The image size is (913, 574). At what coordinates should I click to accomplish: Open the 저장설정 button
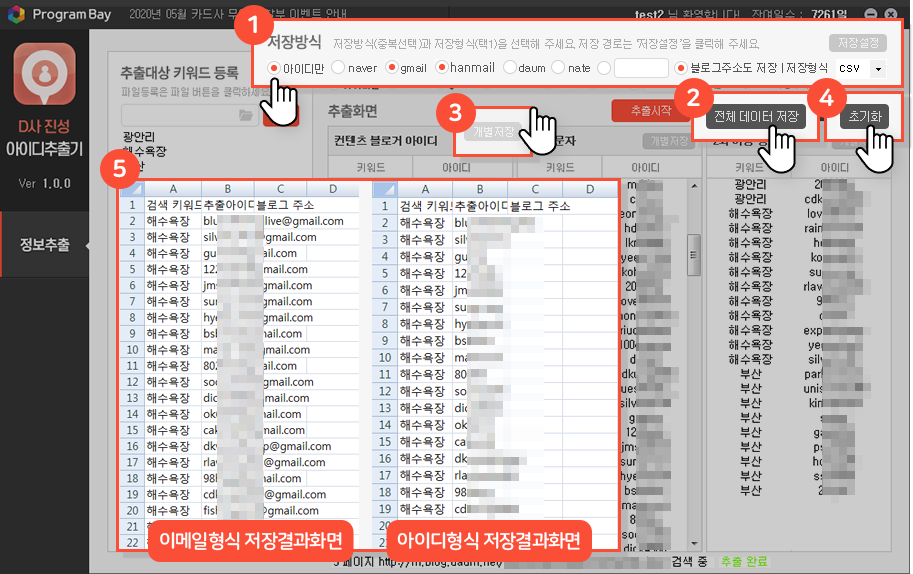point(857,44)
